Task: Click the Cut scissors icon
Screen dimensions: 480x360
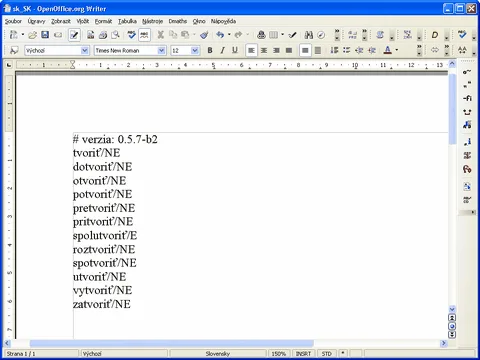Action: [x=161, y=35]
